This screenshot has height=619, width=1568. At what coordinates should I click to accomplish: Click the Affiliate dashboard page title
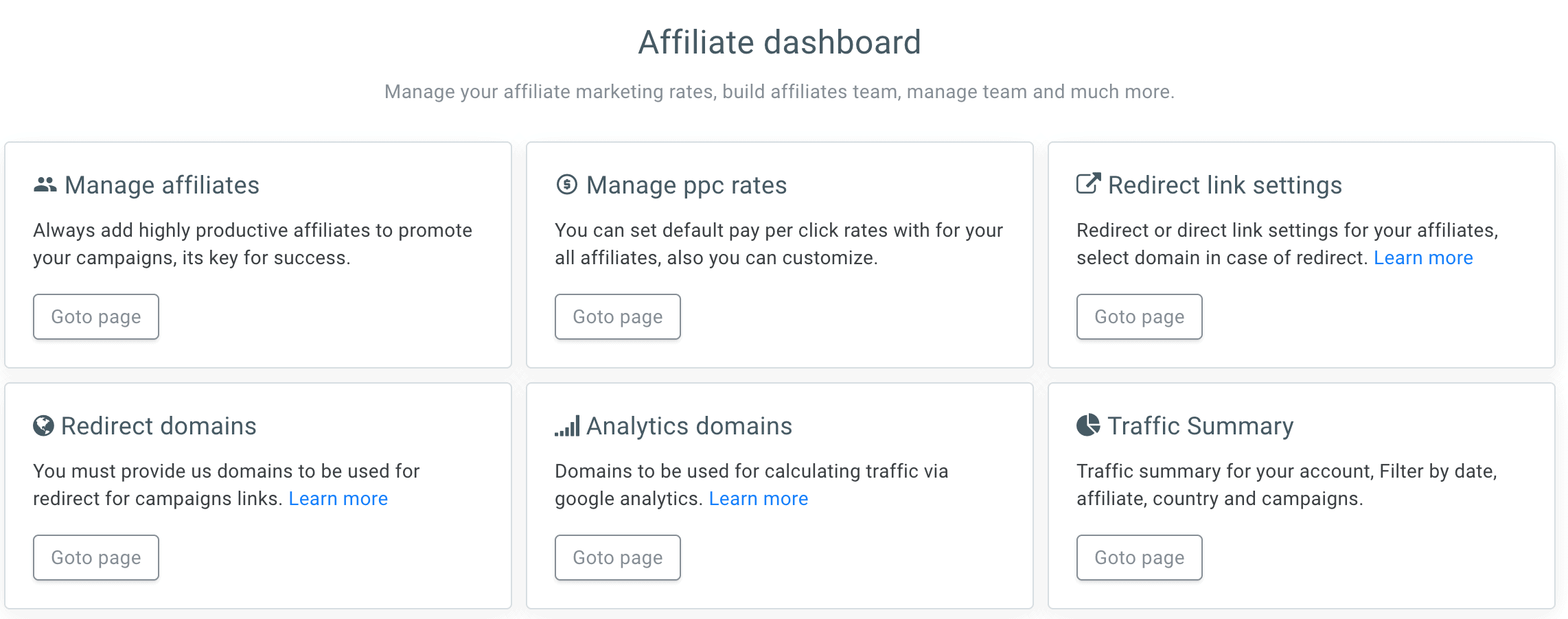click(780, 42)
